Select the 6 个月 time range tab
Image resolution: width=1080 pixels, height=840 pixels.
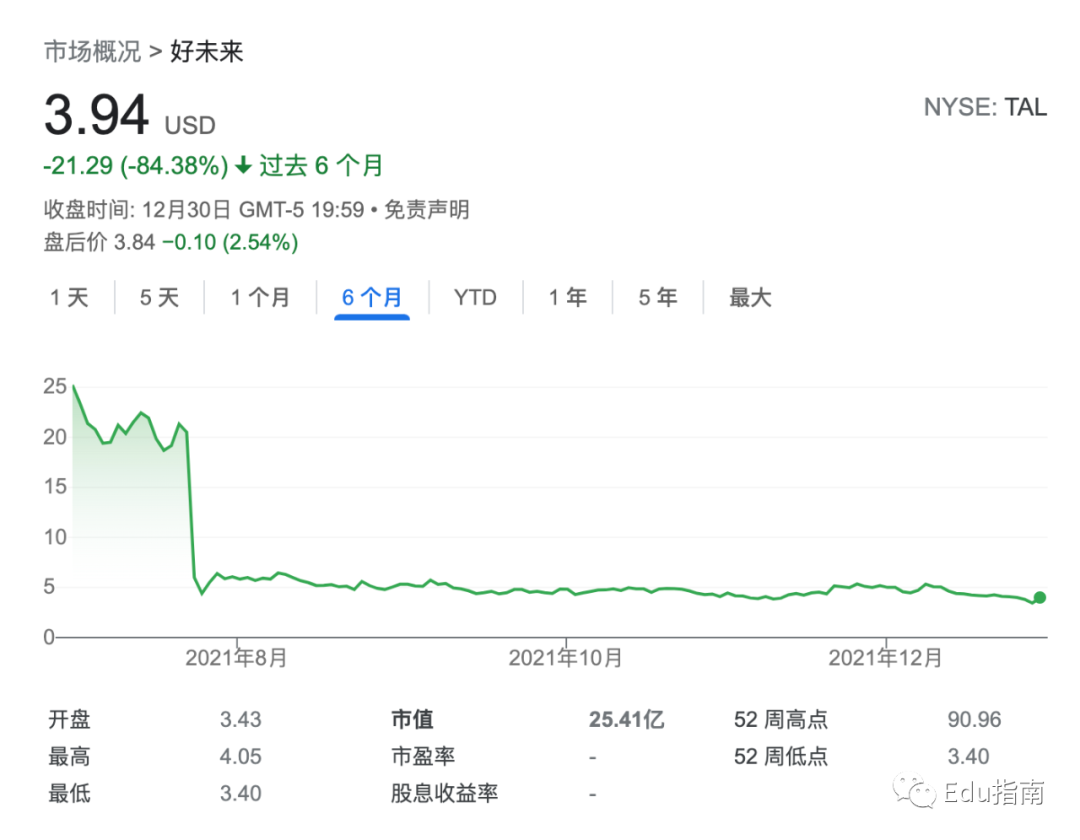pyautogui.click(x=372, y=297)
